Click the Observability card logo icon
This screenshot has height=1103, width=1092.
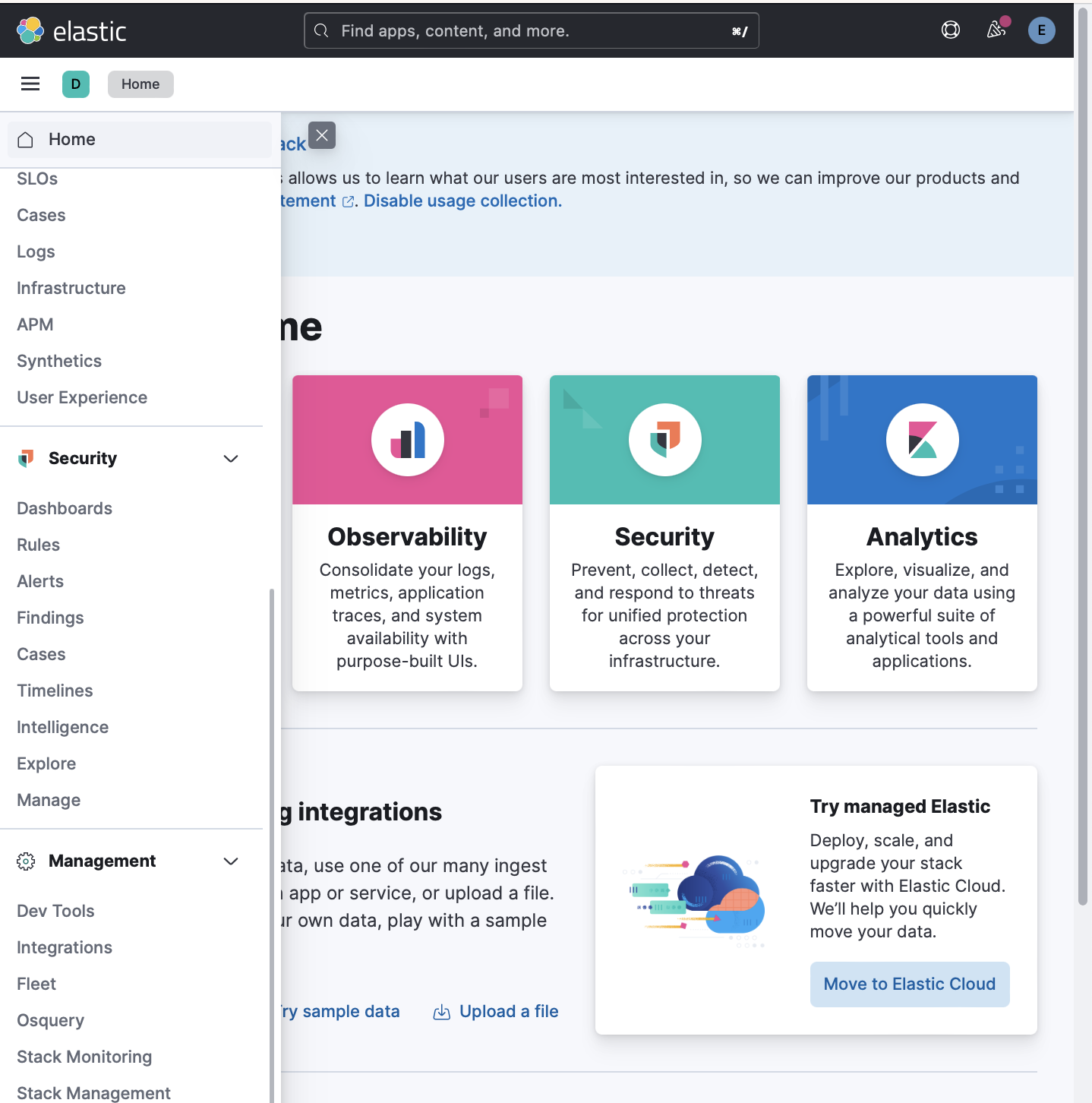[408, 440]
